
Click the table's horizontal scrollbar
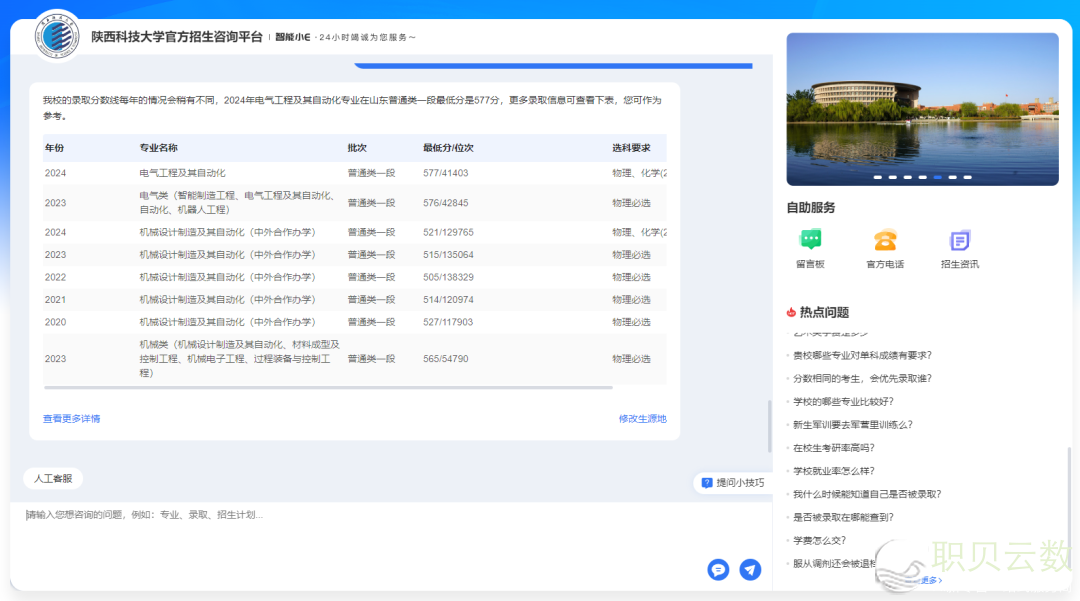coord(328,388)
